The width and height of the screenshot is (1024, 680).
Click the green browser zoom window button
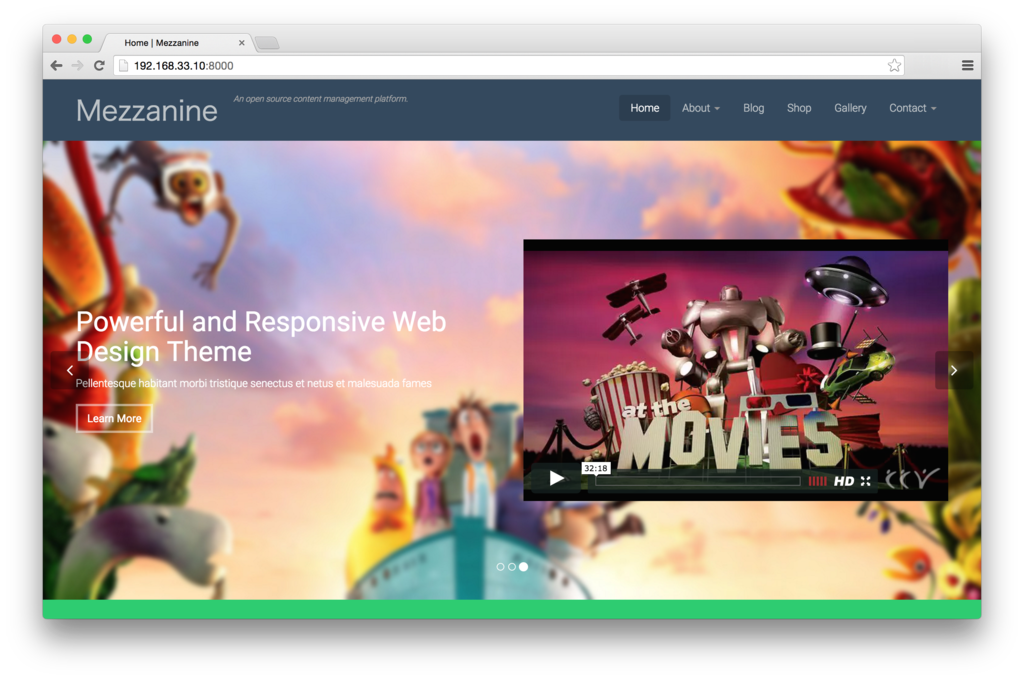tap(87, 39)
